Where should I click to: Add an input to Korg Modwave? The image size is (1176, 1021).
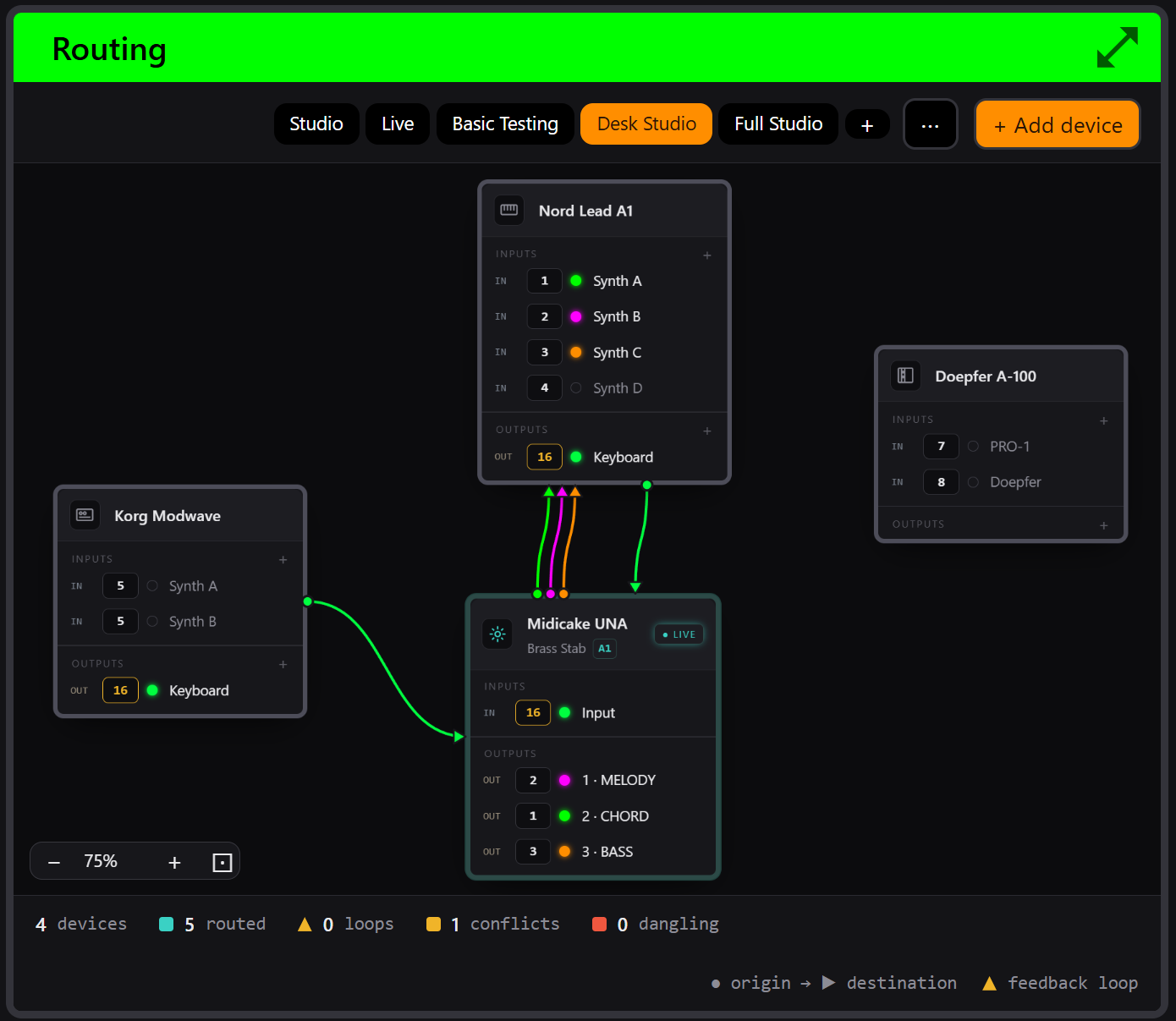[283, 560]
